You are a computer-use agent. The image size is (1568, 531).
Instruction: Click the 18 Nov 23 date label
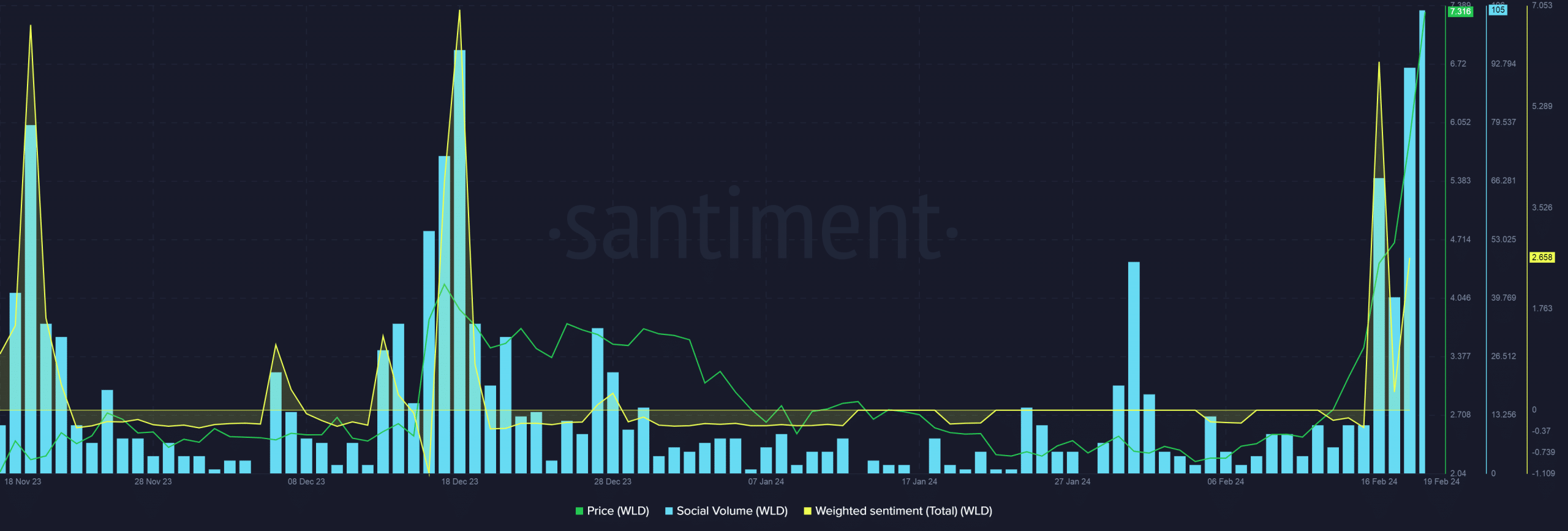click(23, 481)
